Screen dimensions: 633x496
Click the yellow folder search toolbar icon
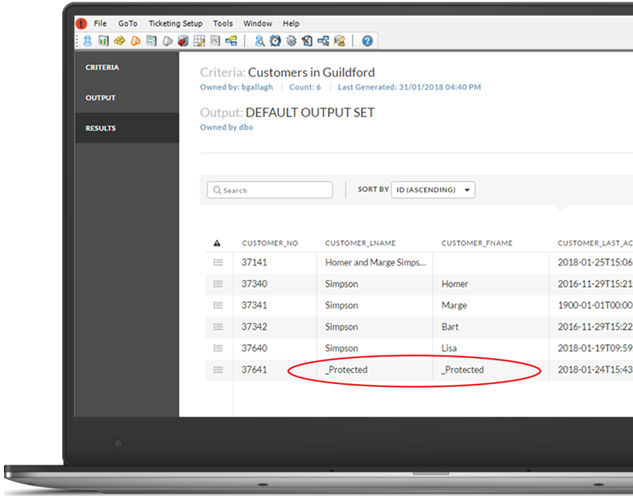point(340,41)
